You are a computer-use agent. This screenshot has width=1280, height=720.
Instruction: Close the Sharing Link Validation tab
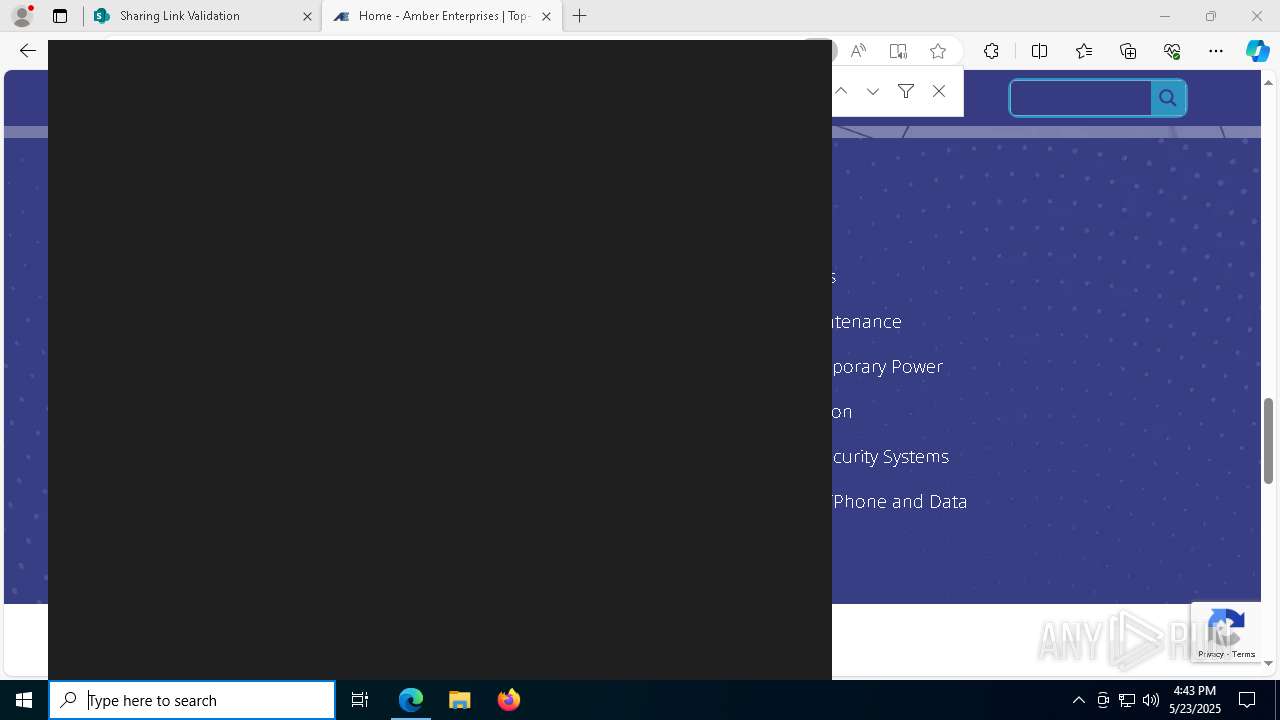click(x=307, y=16)
